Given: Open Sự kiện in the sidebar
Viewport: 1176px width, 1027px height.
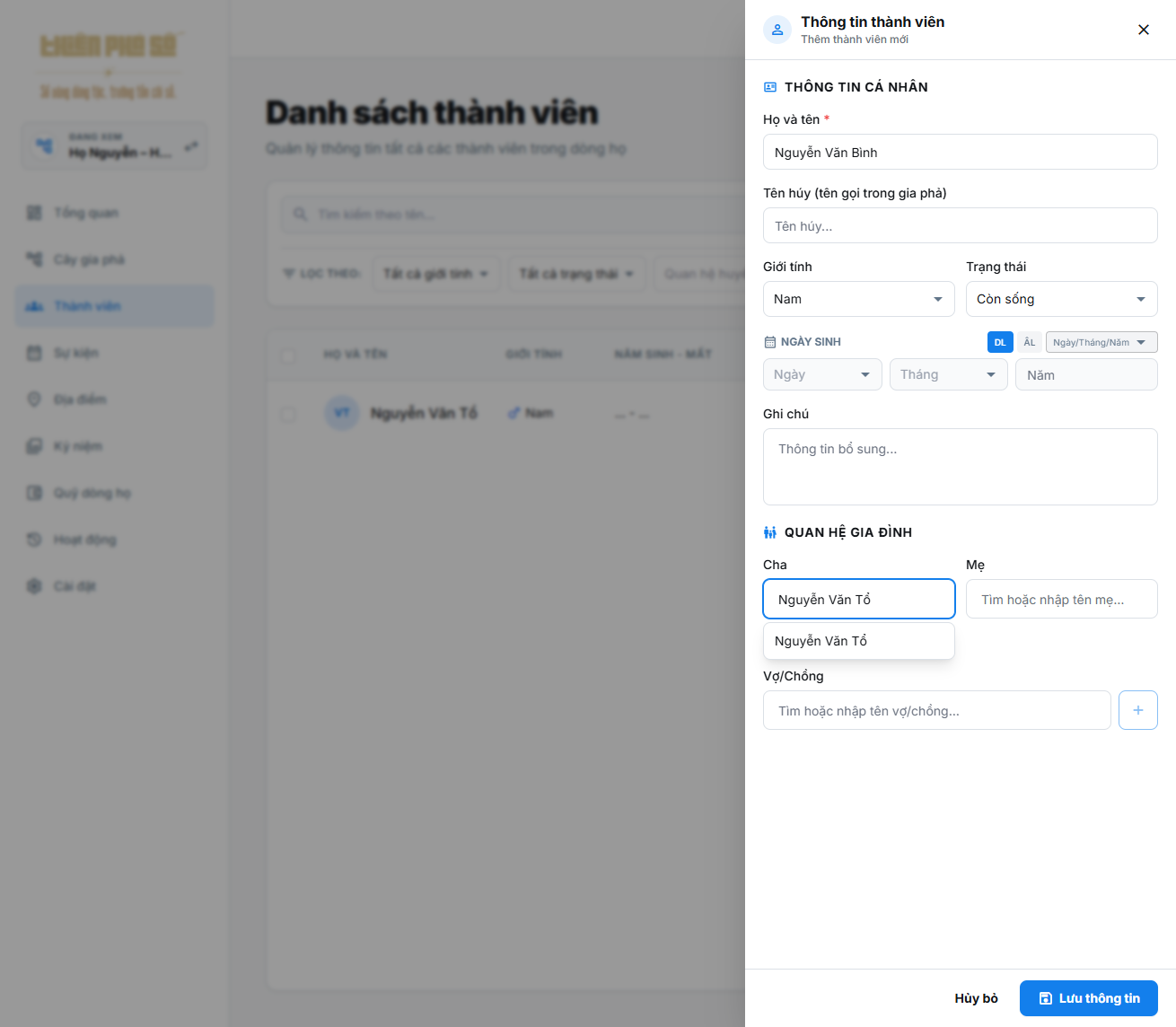Looking at the screenshot, I should pos(115,353).
